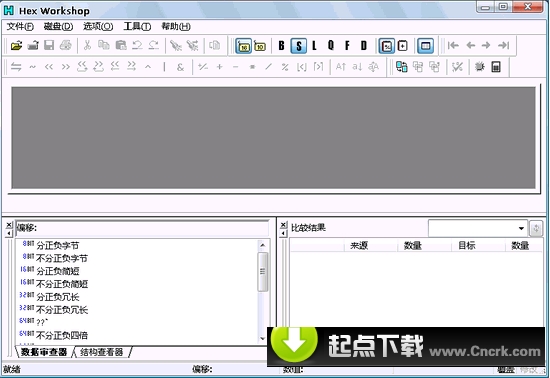Click the Copy icon
Screen dimensions: 550x378
tap(103, 46)
